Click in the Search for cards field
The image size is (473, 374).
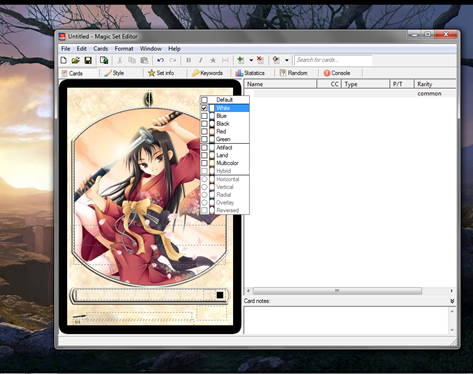[x=333, y=60]
